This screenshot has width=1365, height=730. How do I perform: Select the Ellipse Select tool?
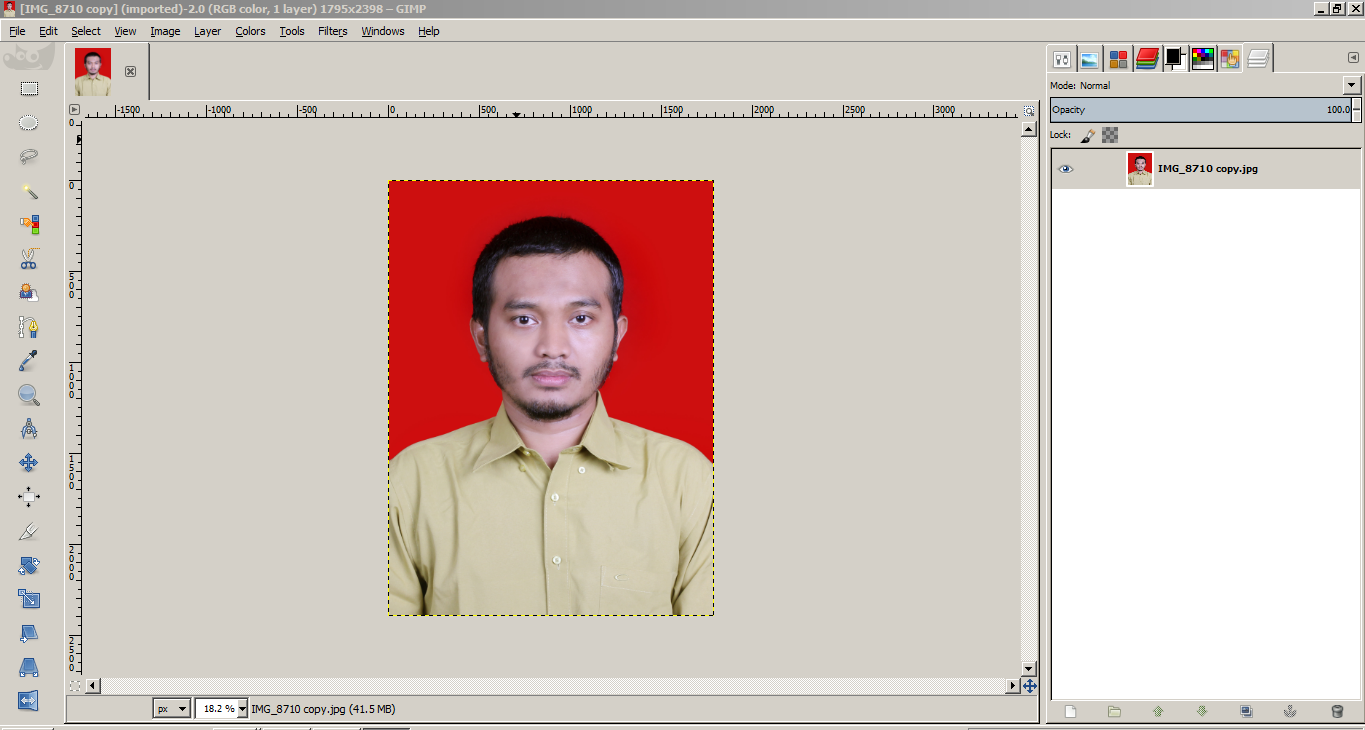pyautogui.click(x=29, y=123)
